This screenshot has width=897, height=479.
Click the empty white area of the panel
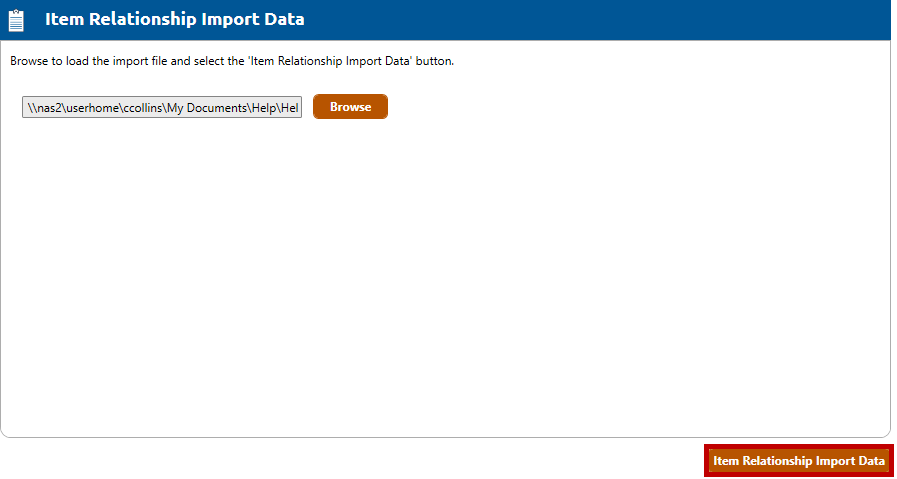[445, 280]
